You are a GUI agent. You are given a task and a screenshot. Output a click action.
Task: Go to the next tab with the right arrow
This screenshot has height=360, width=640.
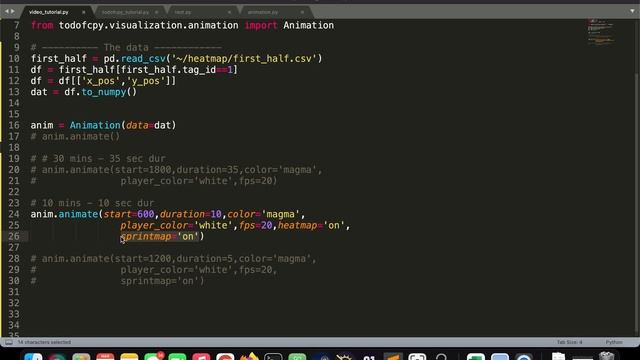(13, 11)
